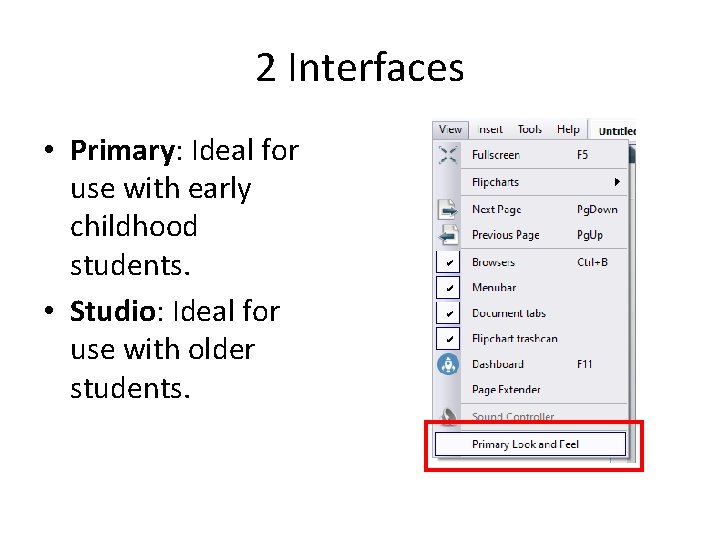Choose Fullscreen from the View menu
Screen dimensions: 720x540
[544, 155]
